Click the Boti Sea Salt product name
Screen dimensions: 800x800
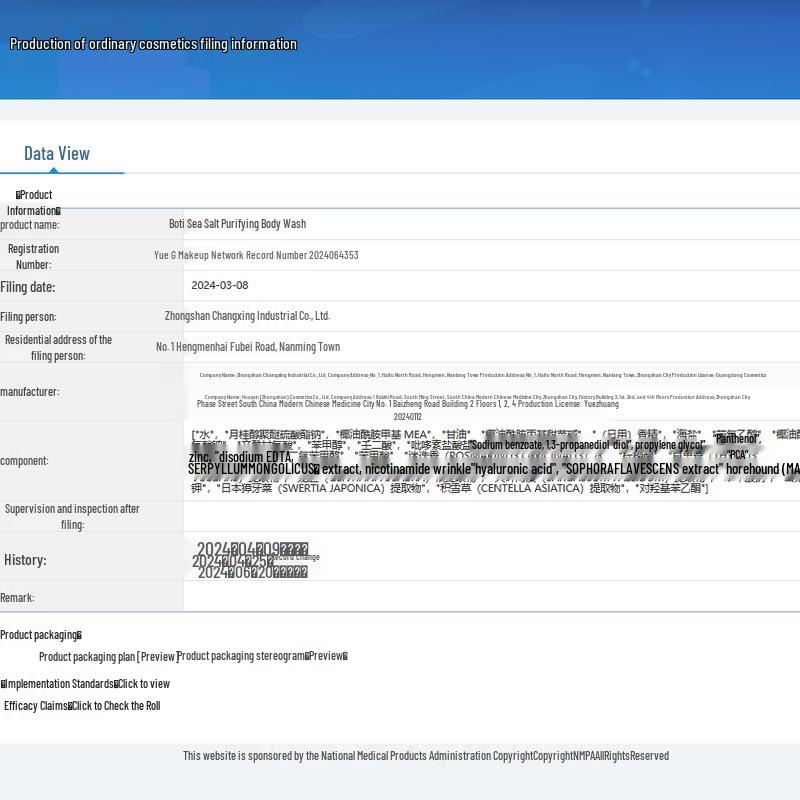tap(237, 224)
